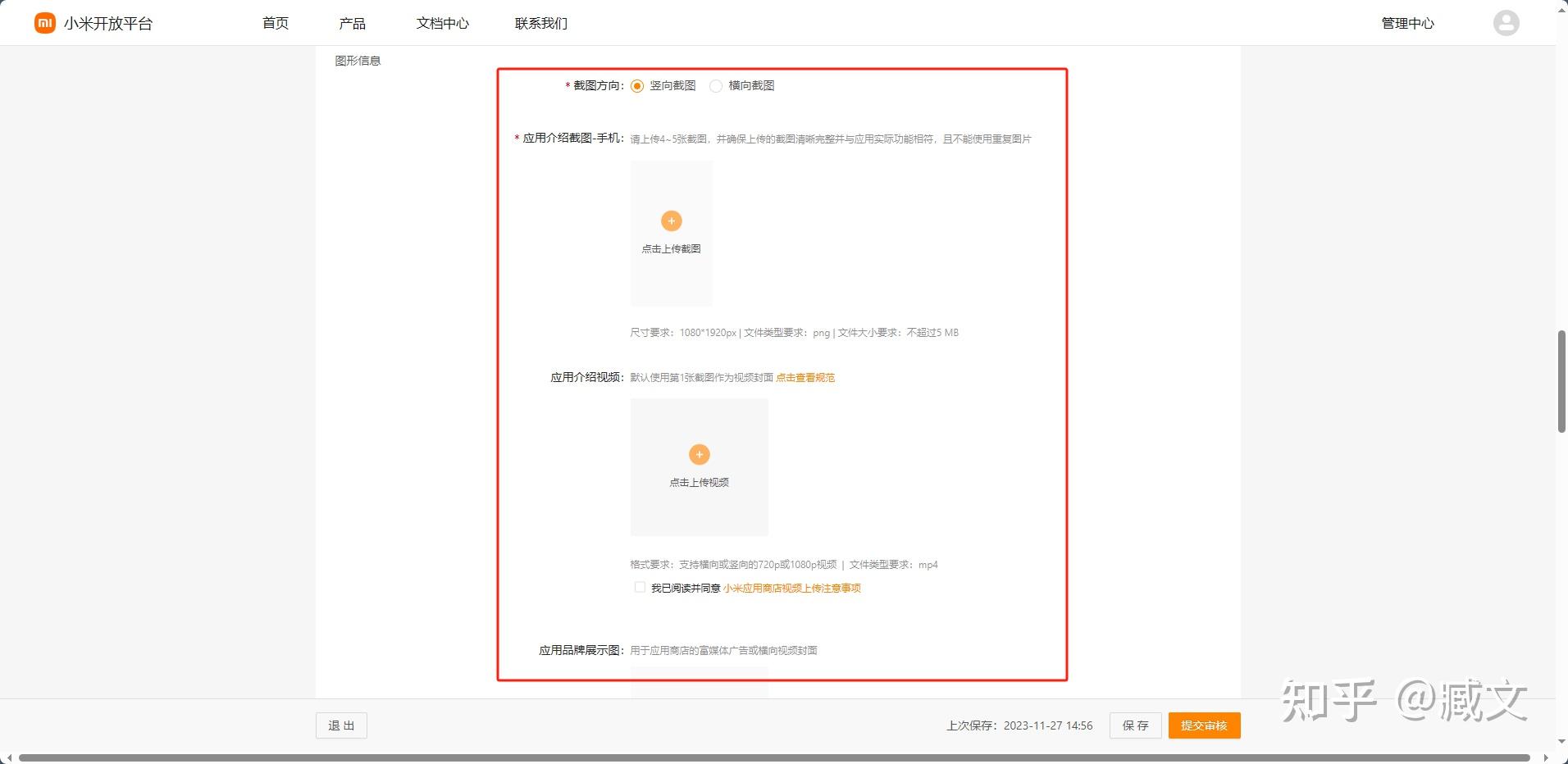Submit for review via 提交审核 button
Image resolution: width=1568 pixels, height=764 pixels.
1202,725
